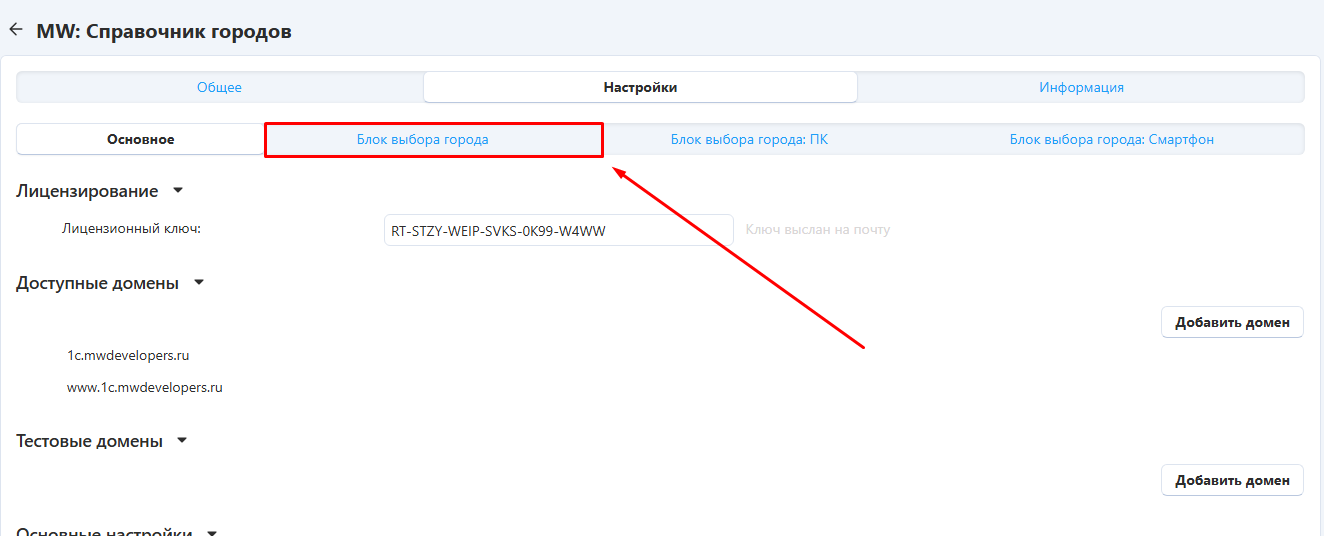
Task: Switch to Блок выбора города: ПК tab
Action: click(748, 139)
